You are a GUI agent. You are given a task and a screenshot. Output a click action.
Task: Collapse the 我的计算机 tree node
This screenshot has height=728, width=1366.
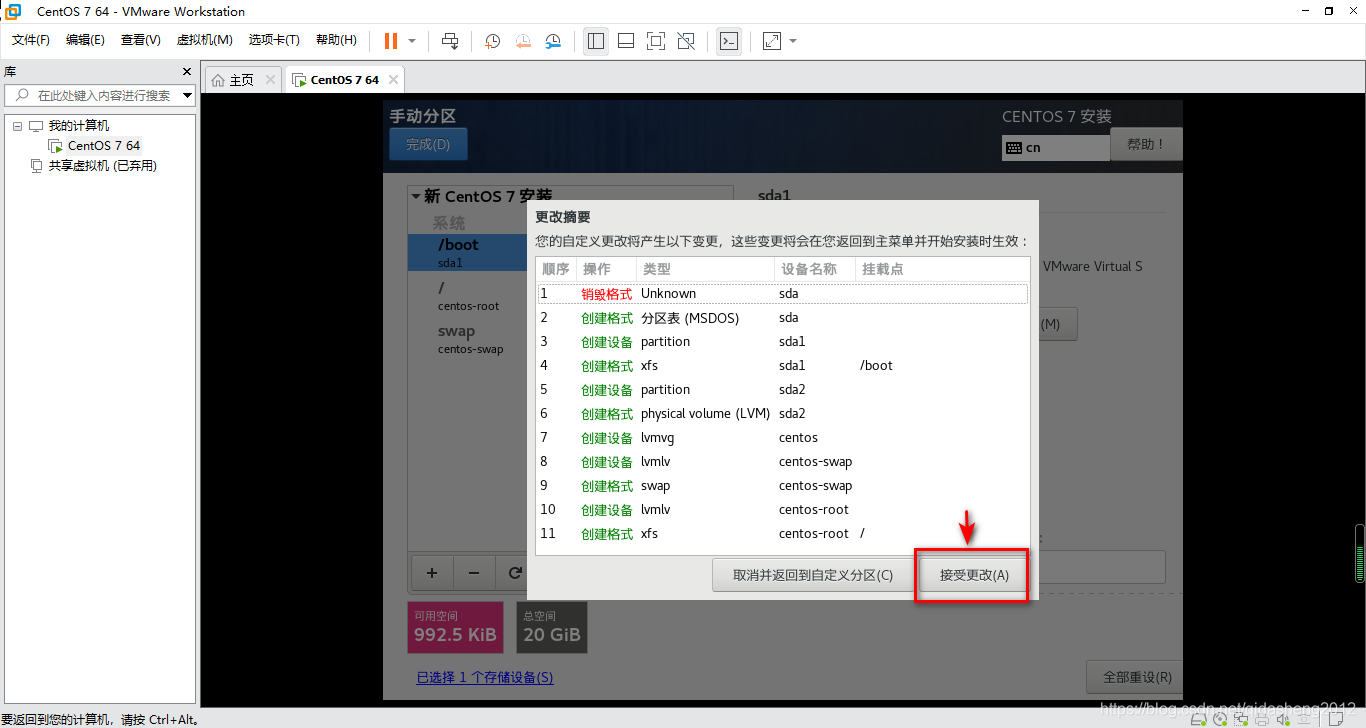click(17, 126)
